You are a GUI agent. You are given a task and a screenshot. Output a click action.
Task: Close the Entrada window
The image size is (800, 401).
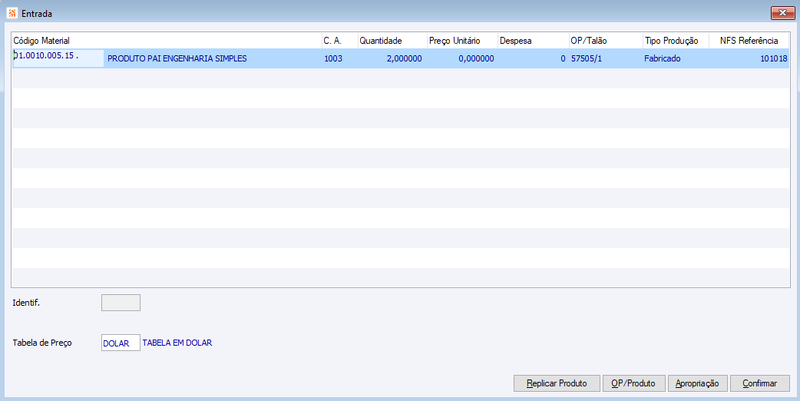point(783,13)
